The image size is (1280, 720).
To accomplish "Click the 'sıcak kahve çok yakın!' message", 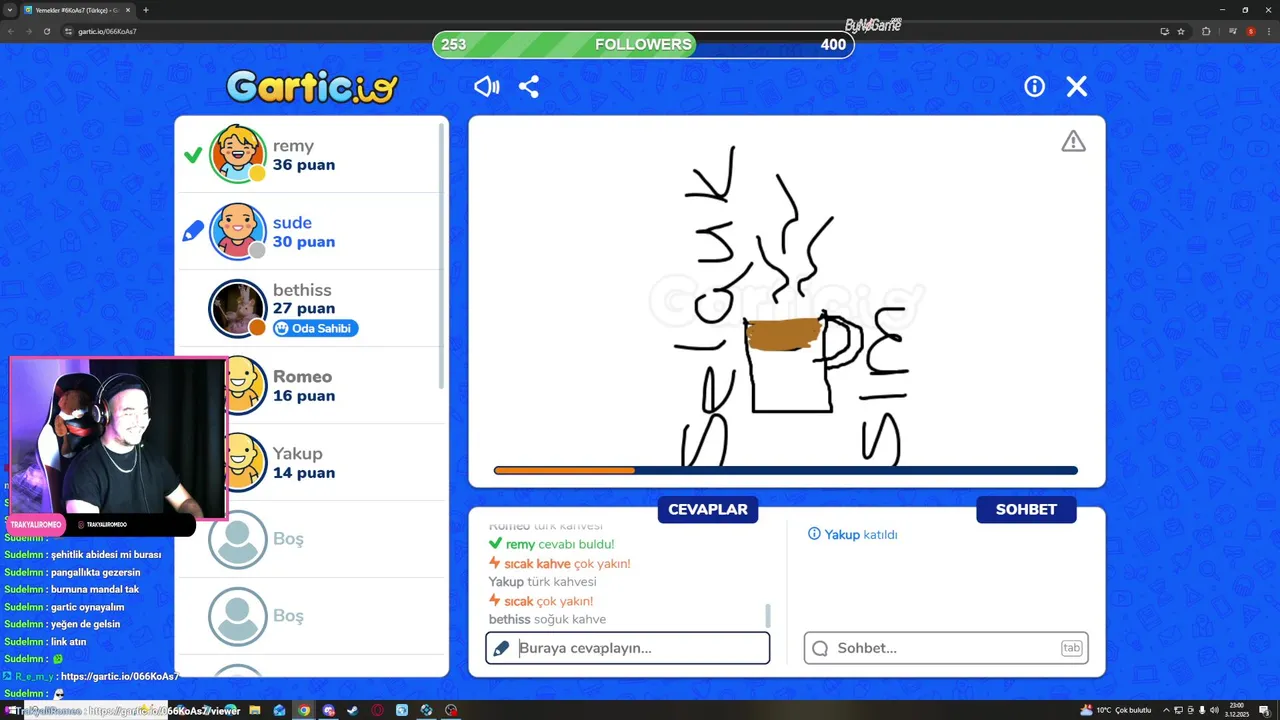I will coord(559,563).
